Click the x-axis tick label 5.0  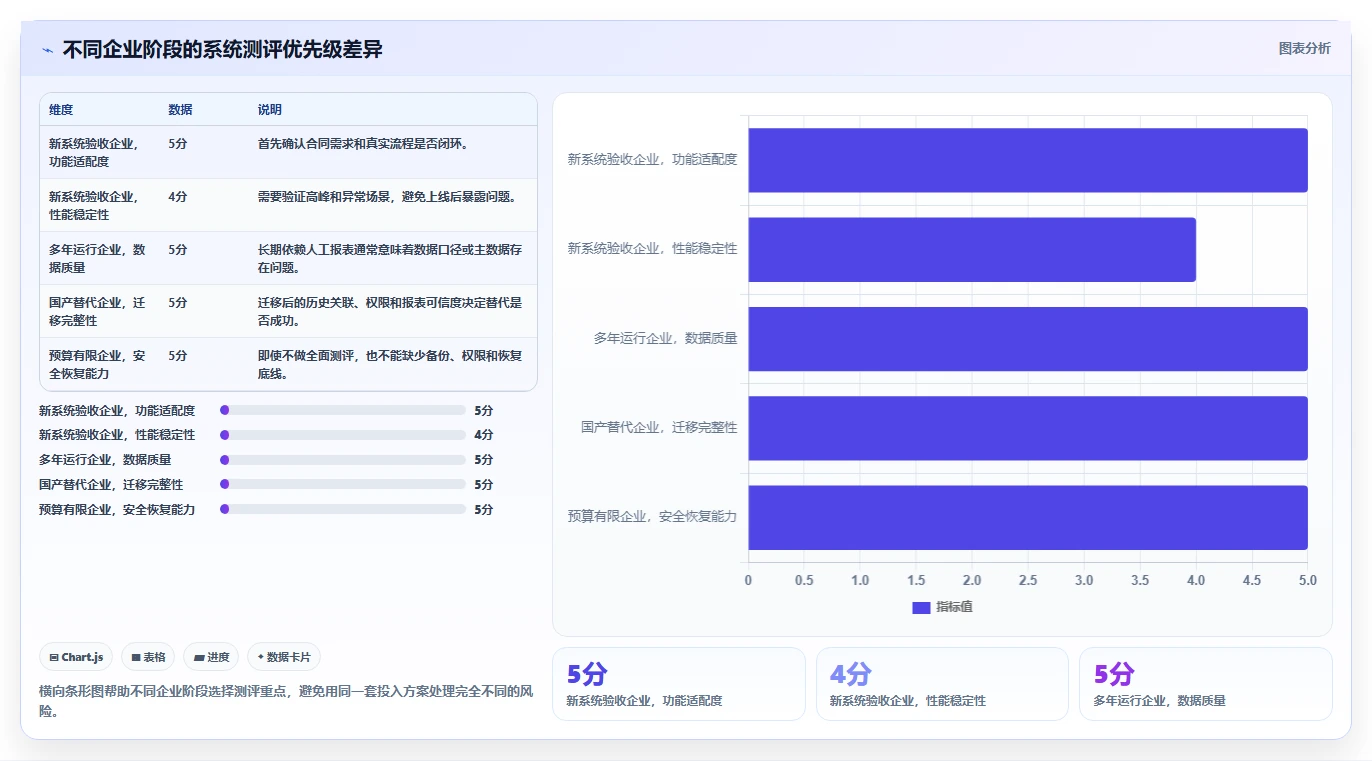(1307, 581)
